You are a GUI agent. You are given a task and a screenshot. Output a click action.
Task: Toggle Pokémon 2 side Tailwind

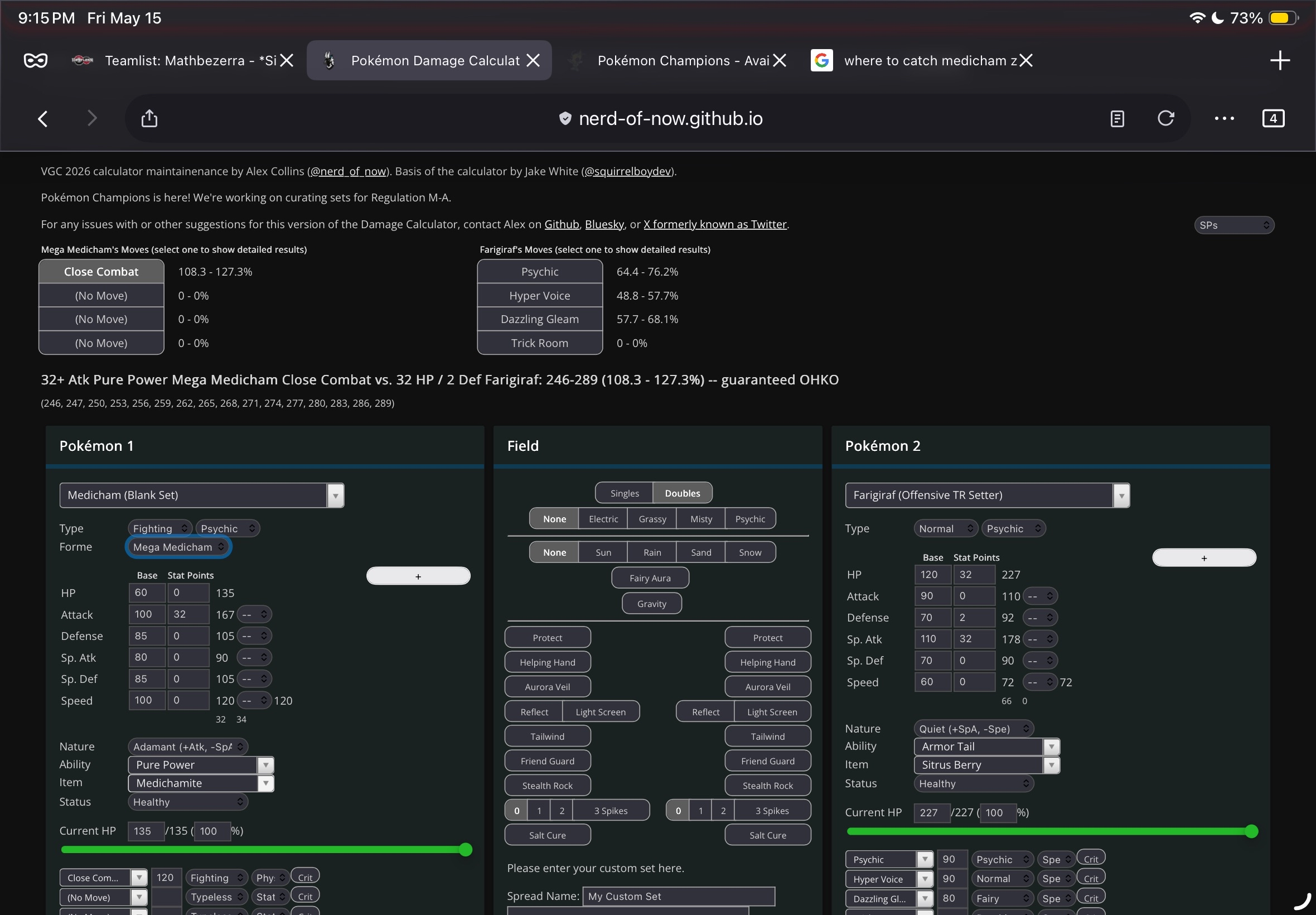[x=768, y=736]
